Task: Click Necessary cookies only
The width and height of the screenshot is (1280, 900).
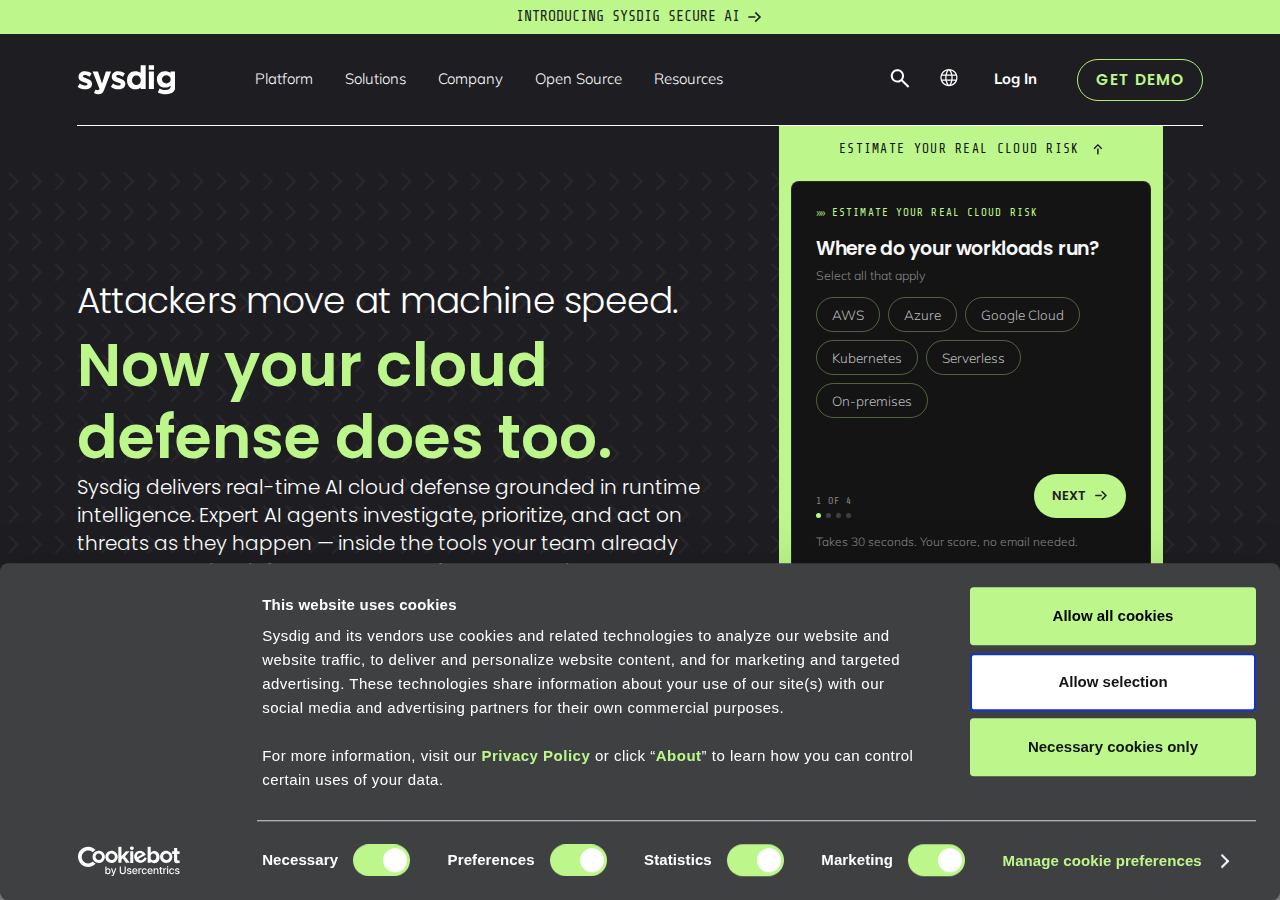Action: pyautogui.click(x=1113, y=747)
